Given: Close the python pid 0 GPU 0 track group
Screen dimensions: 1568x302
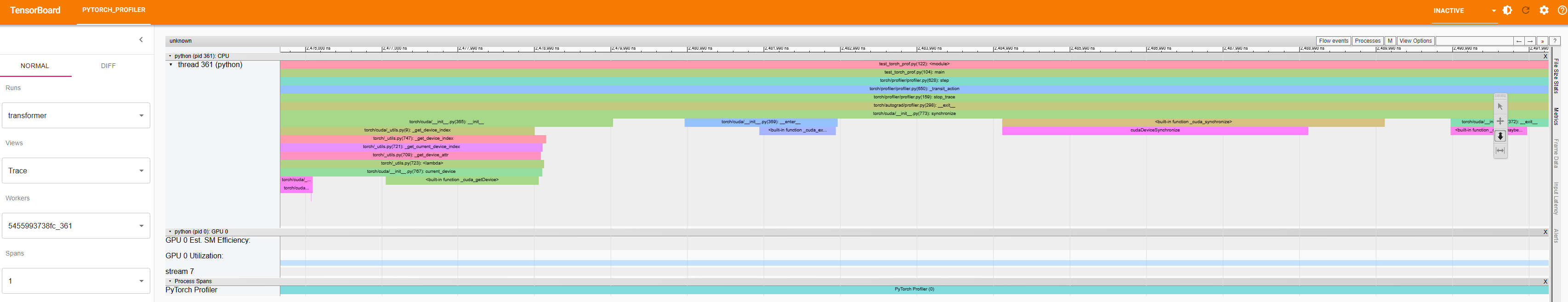Looking at the screenshot, I should tap(1545, 232).
